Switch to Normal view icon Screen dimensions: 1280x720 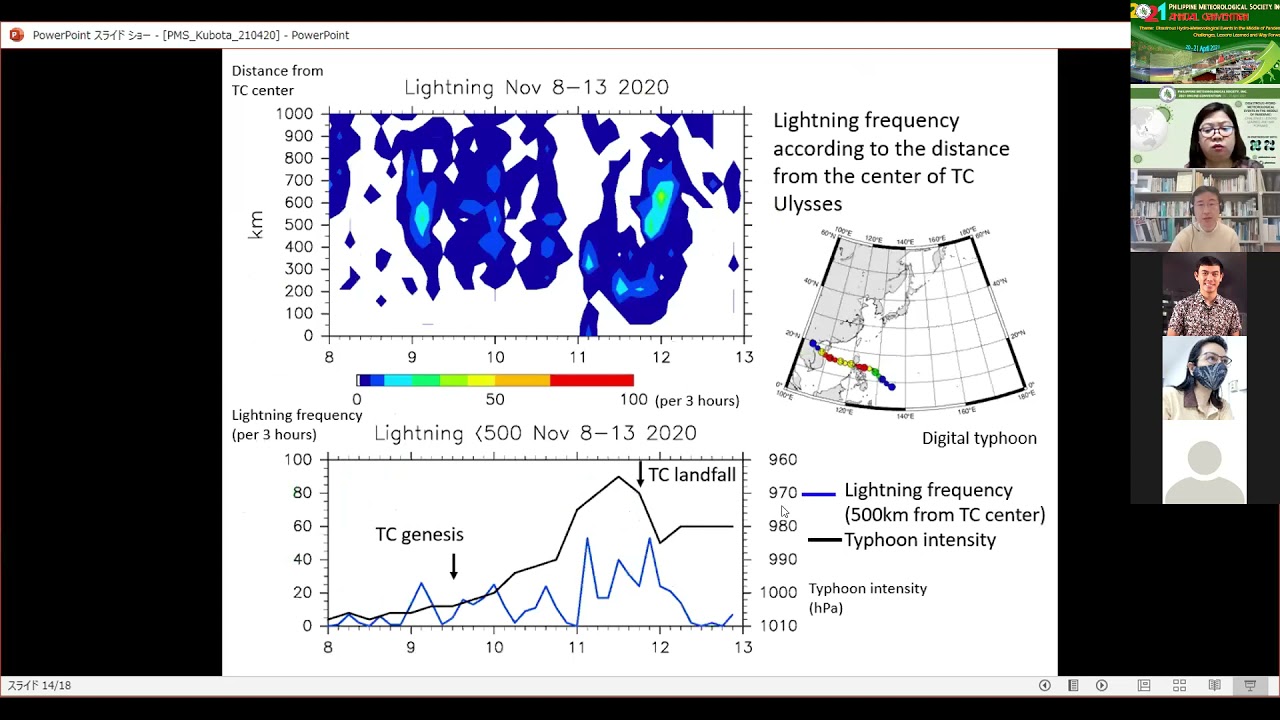click(1144, 685)
